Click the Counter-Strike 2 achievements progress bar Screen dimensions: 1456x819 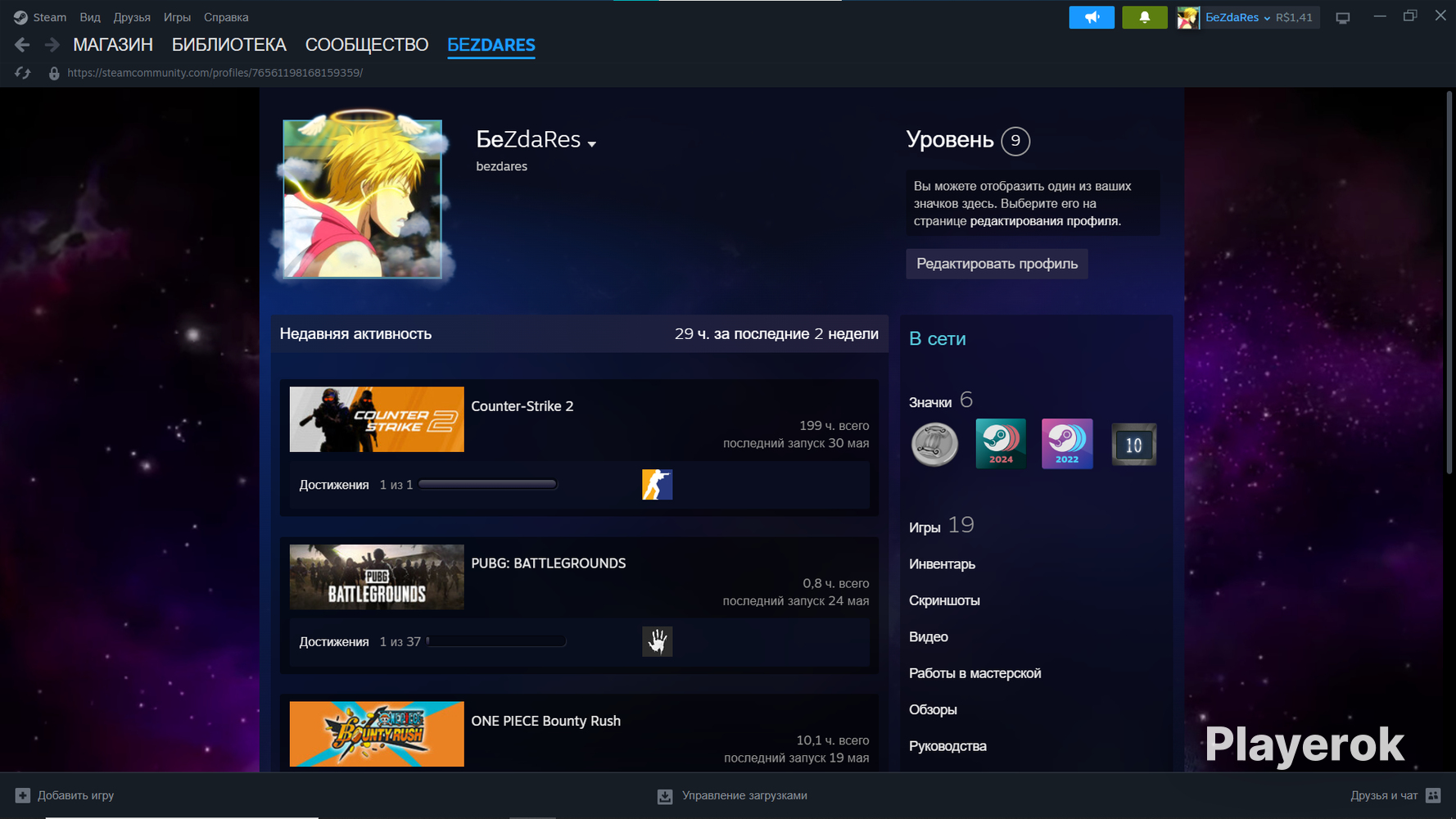tap(488, 485)
